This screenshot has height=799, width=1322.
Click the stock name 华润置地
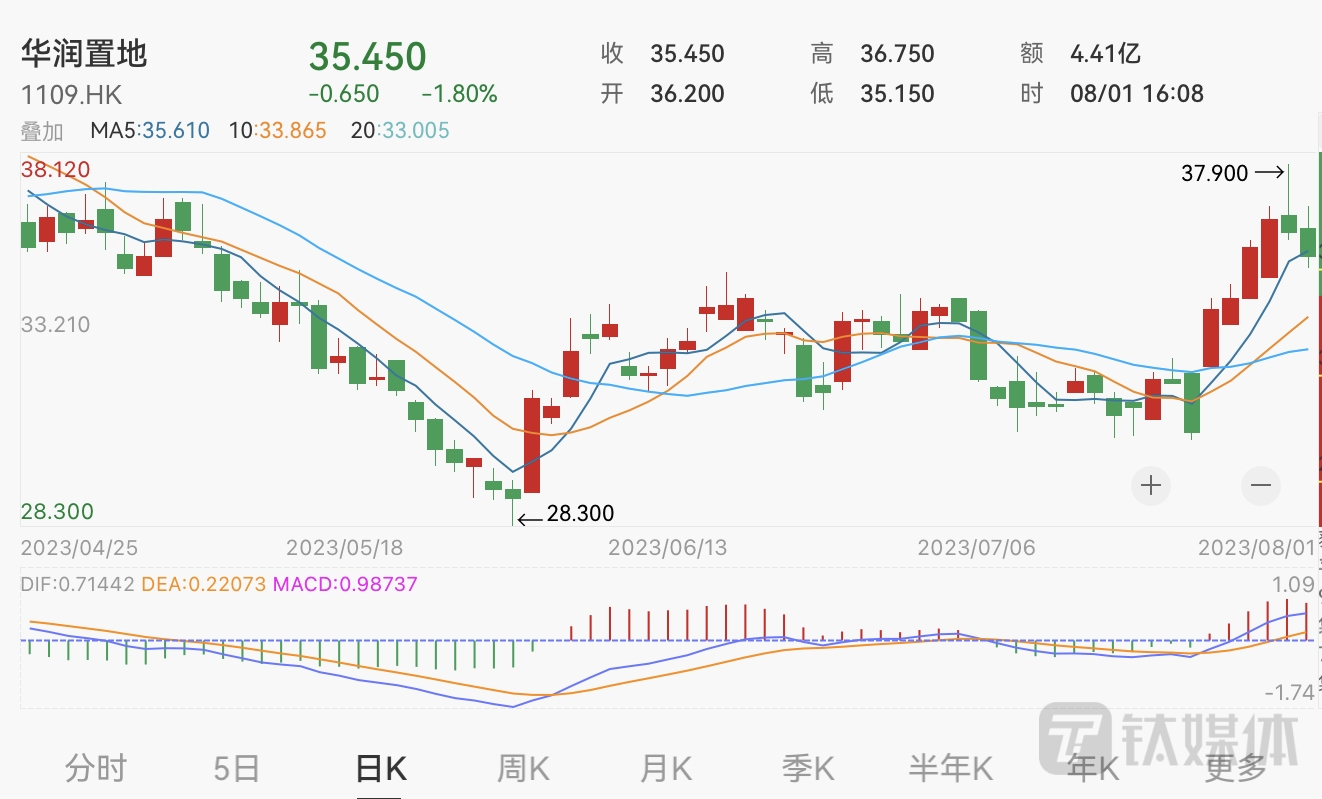click(x=84, y=53)
